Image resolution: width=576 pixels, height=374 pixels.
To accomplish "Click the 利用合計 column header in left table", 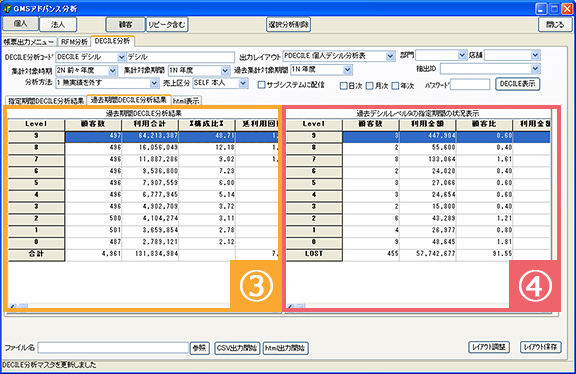I will point(150,124).
